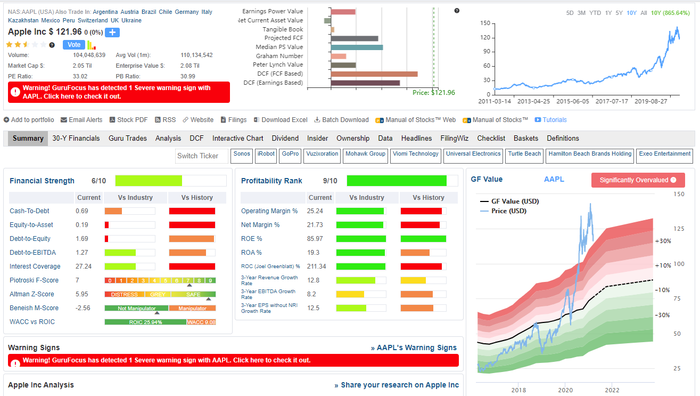This screenshot has width=700, height=396.
Task: Open the Argentina trading link
Action: 105,12
